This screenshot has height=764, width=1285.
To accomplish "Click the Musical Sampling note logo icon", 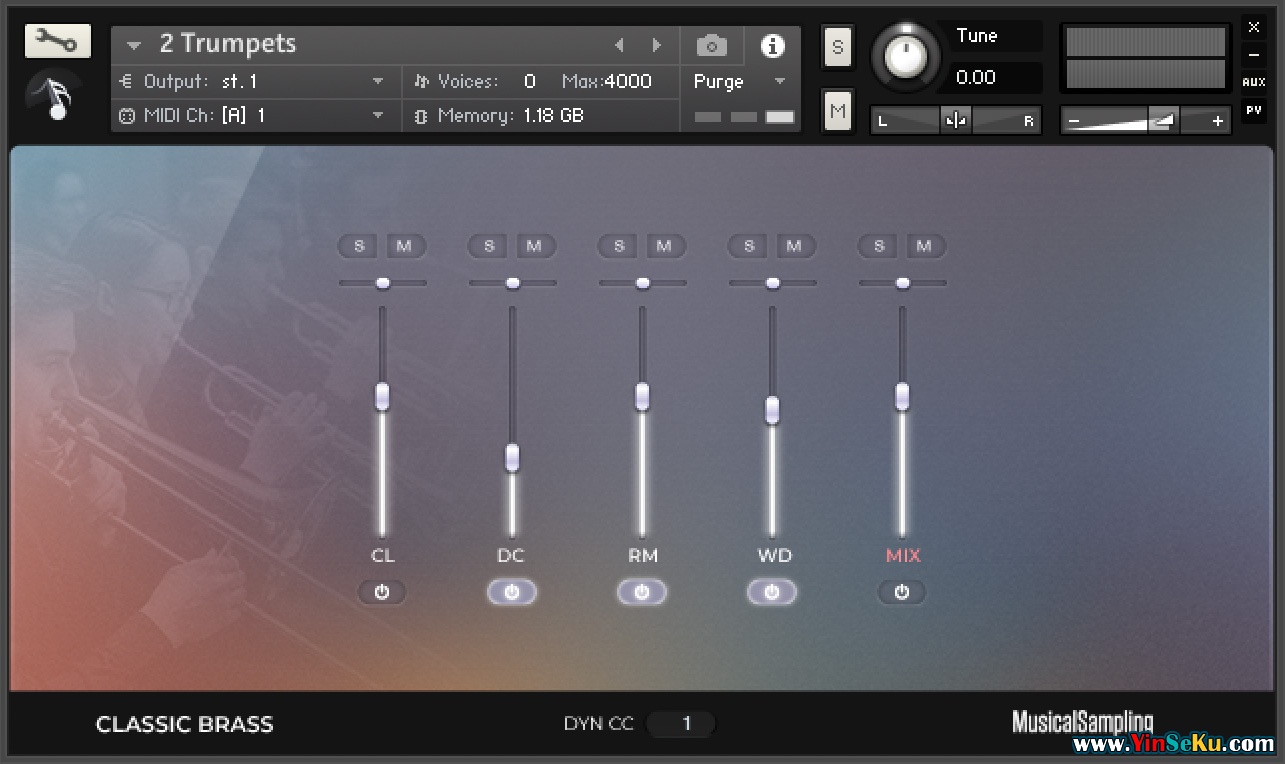I will [56, 98].
